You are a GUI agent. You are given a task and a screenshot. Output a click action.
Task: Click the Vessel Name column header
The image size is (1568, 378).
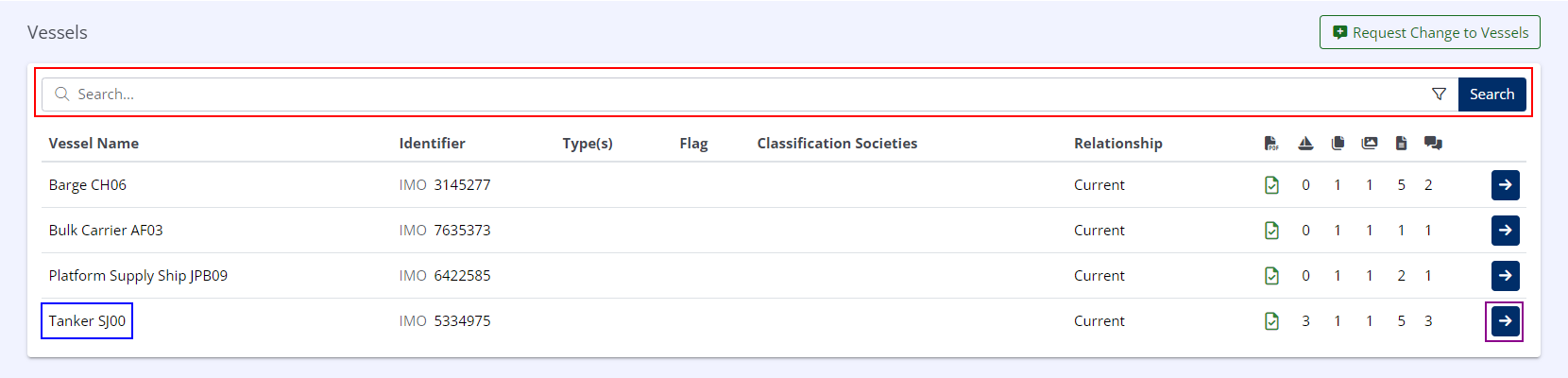coord(94,144)
